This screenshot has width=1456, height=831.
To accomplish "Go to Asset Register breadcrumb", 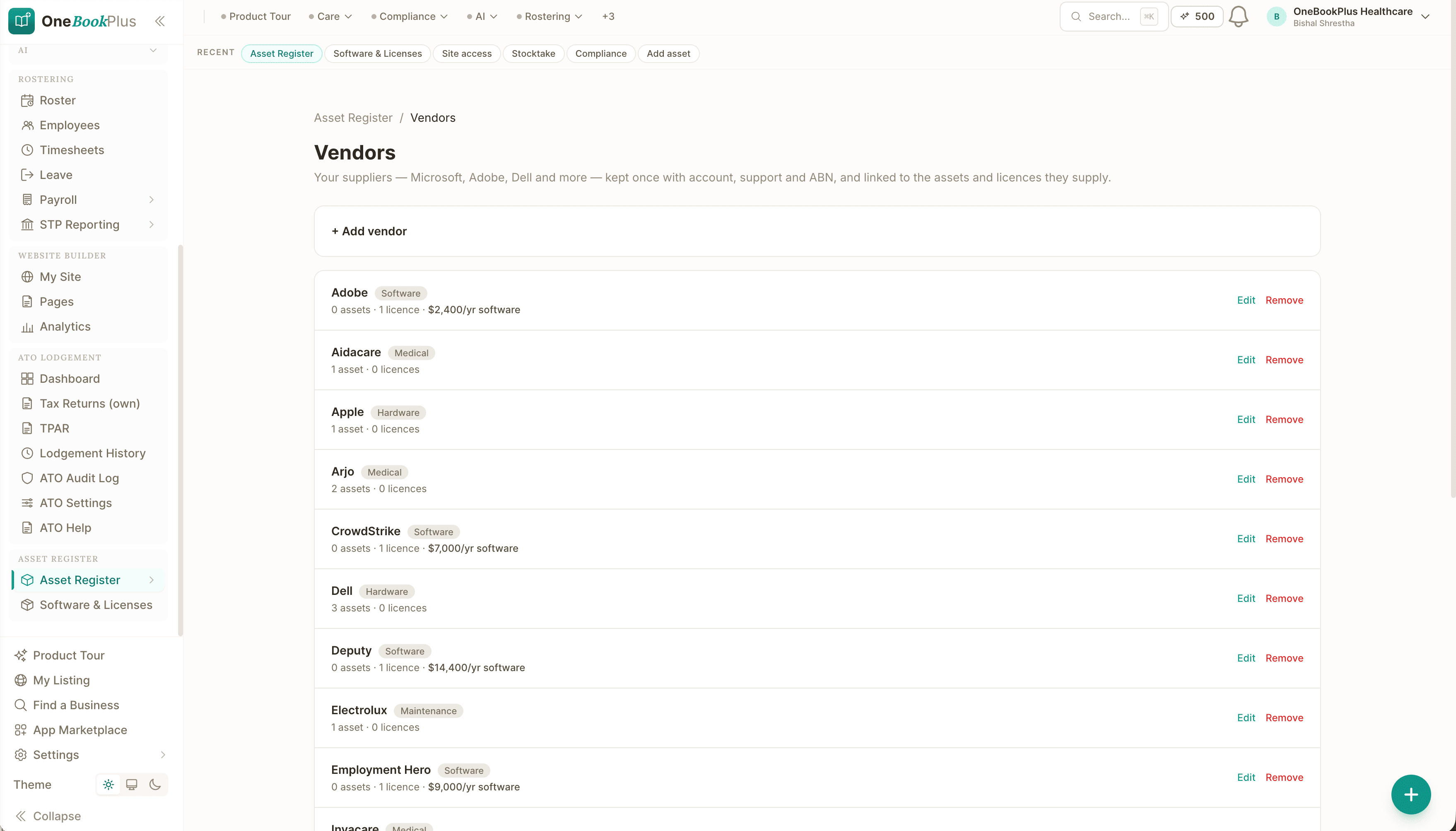I will click(x=352, y=118).
